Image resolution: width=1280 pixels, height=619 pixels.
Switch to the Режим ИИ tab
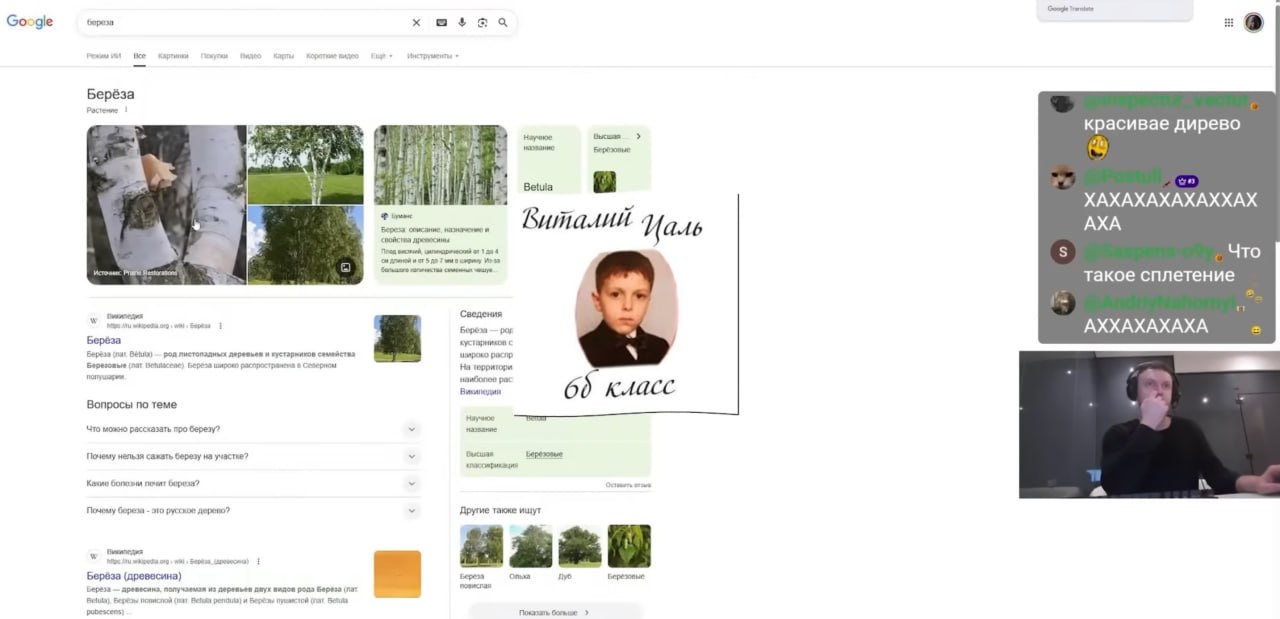[104, 56]
